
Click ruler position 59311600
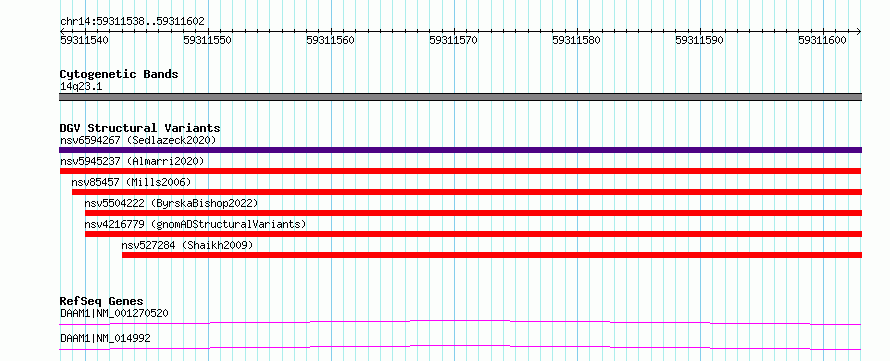pos(822,40)
